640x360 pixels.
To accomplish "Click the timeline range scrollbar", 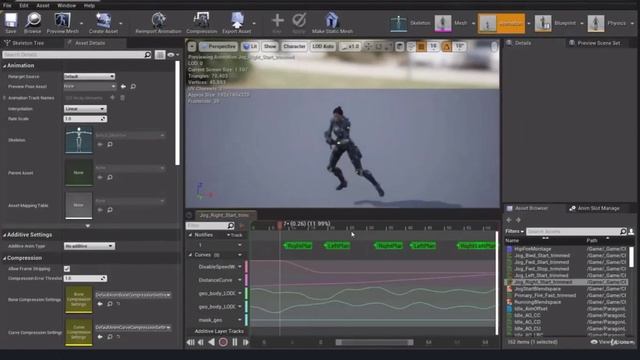I will point(374,342).
